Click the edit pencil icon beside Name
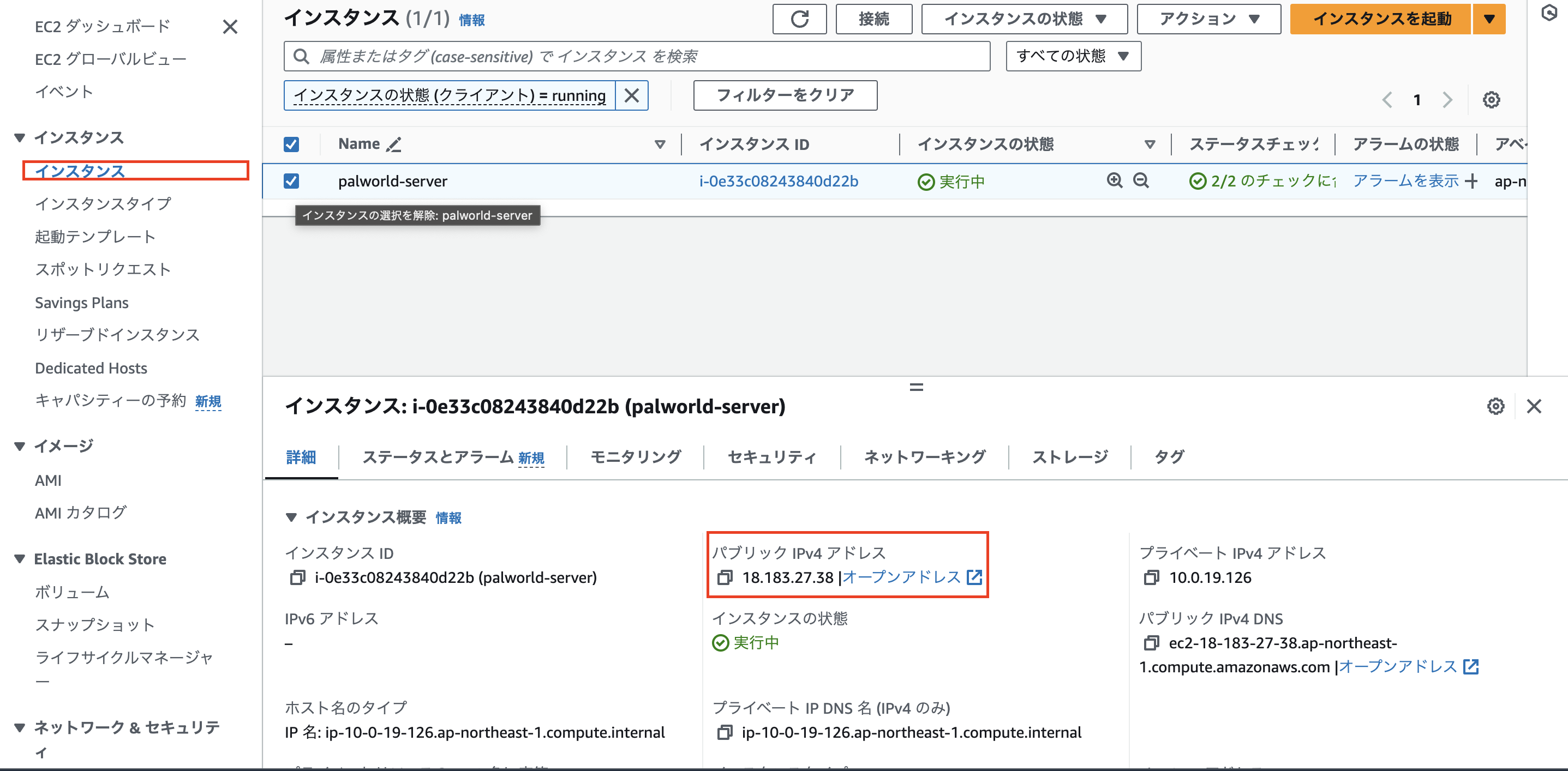 [x=394, y=145]
